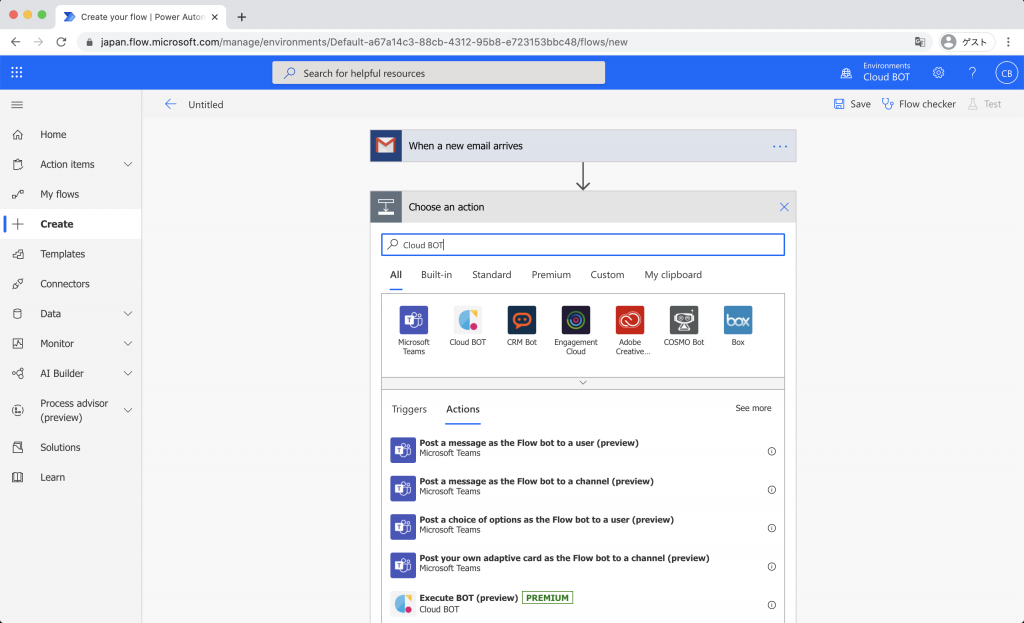1024x623 pixels.
Task: Expand the When a new email arrives step
Action: coord(583,146)
